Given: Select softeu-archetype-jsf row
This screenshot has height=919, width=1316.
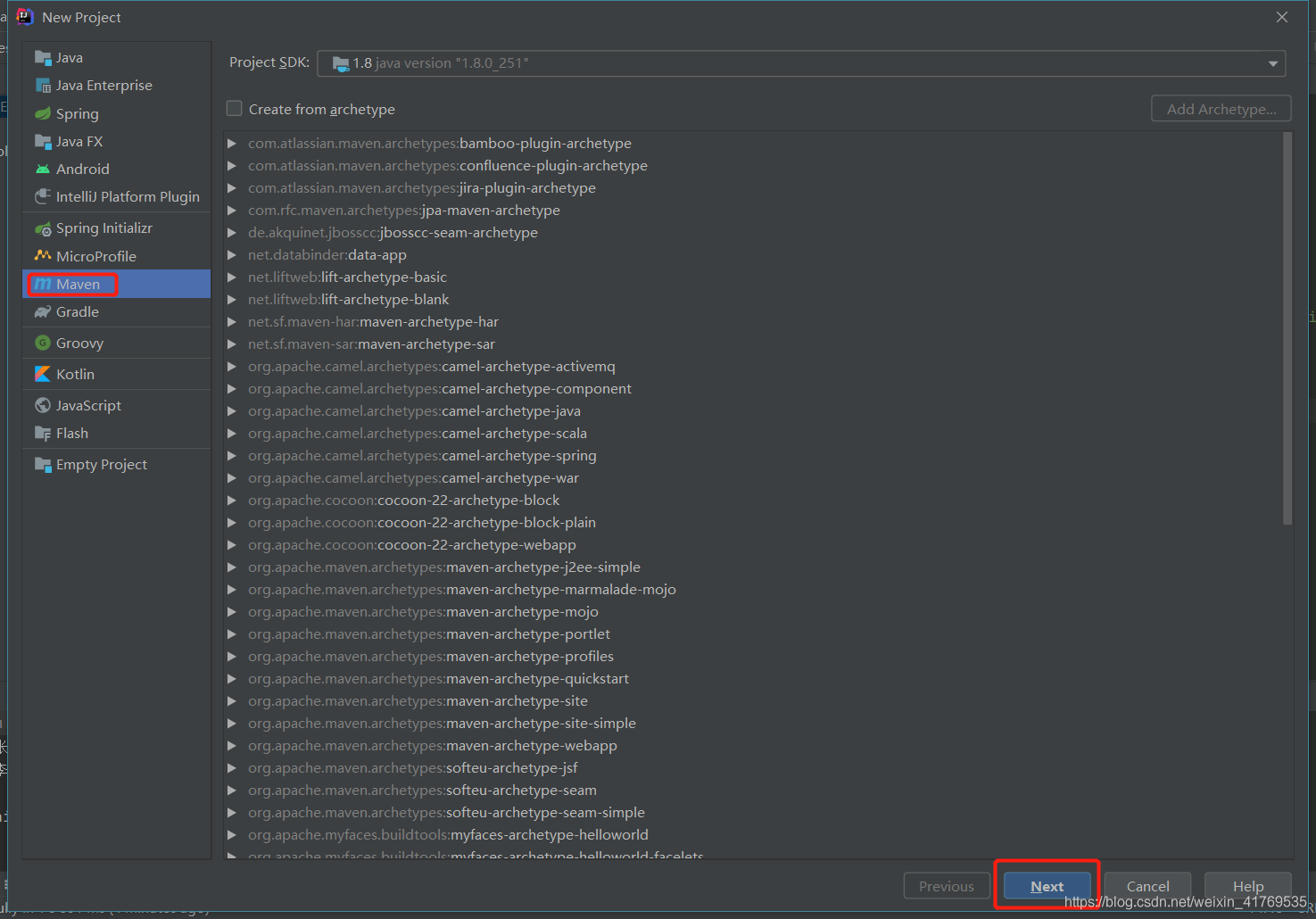Looking at the screenshot, I should click(x=753, y=767).
